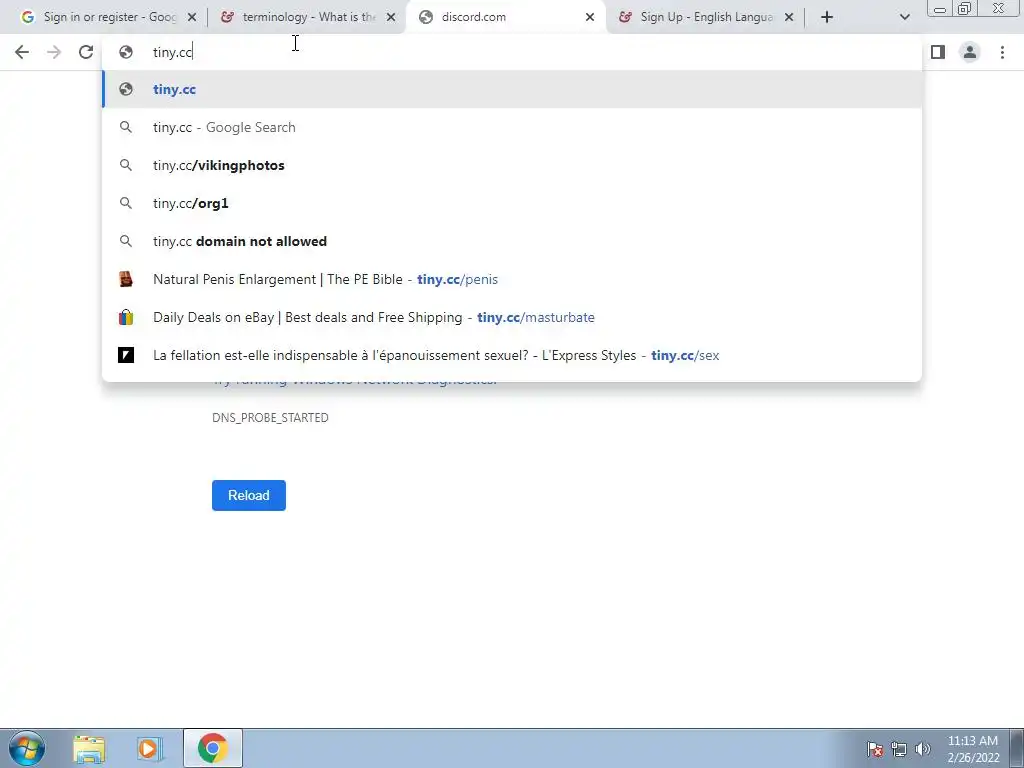This screenshot has height=768, width=1024.
Task: Go back using the back arrow
Action: point(22,52)
